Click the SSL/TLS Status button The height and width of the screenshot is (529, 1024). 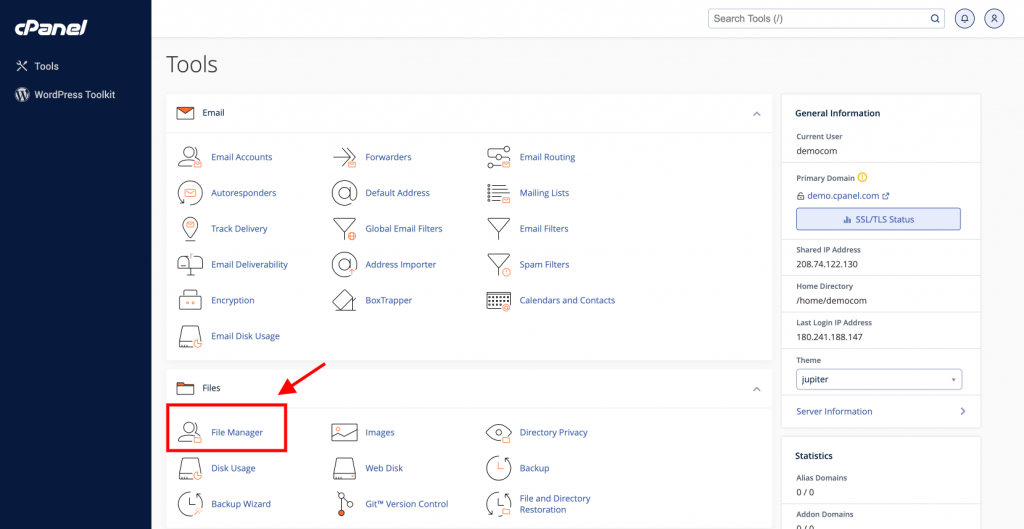878,219
